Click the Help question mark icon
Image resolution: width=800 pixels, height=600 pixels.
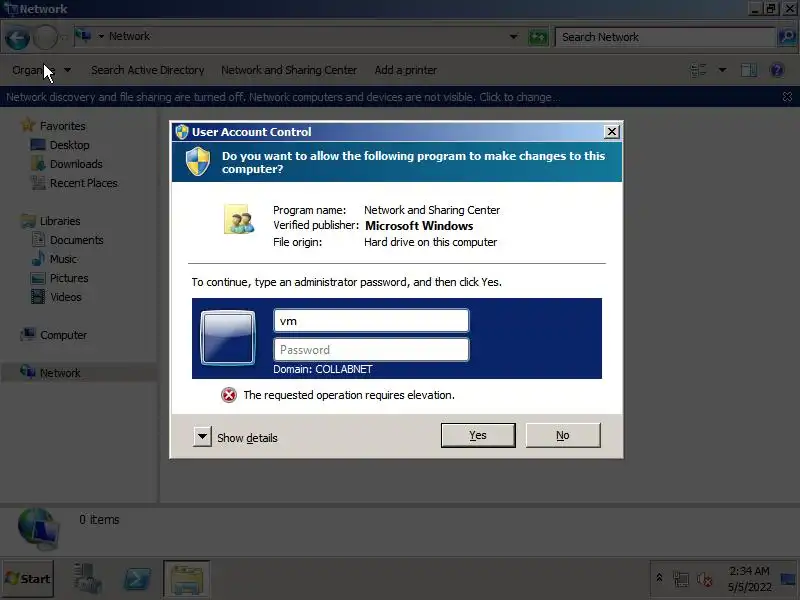777,70
